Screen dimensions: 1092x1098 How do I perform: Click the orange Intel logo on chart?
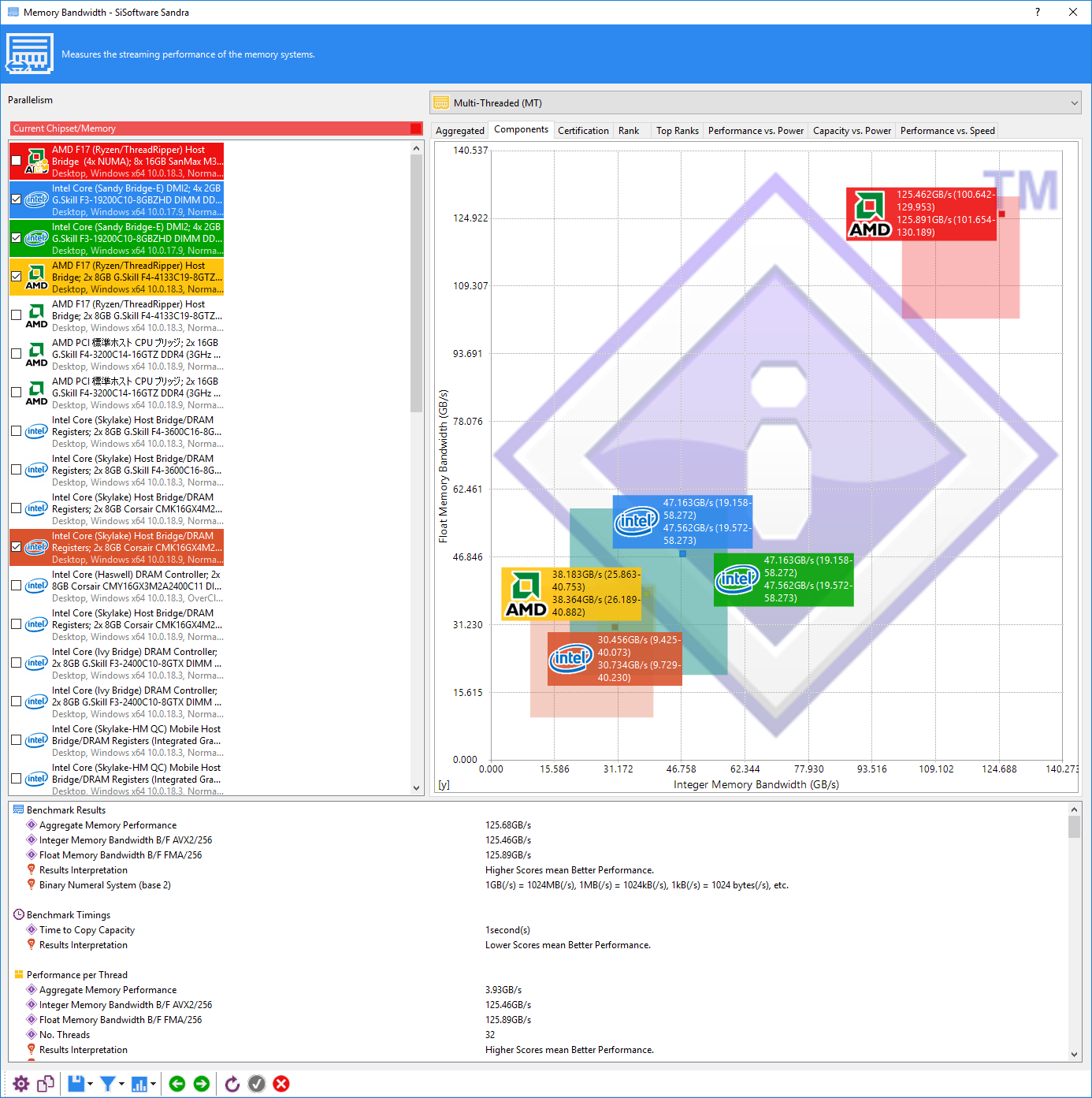coord(571,658)
